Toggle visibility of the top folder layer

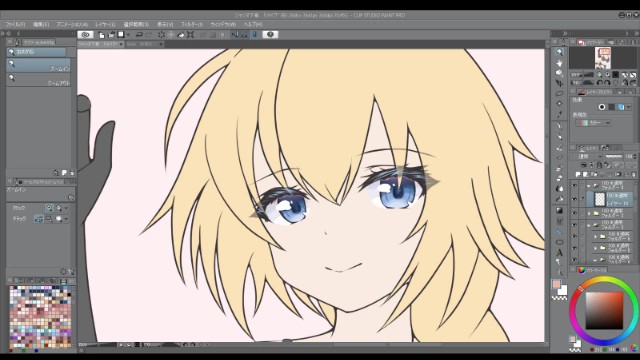pyautogui.click(x=574, y=185)
